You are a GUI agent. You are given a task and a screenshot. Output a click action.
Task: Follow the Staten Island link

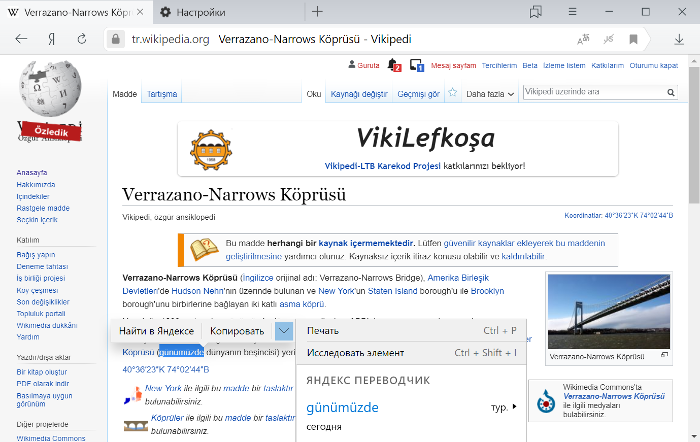point(392,291)
